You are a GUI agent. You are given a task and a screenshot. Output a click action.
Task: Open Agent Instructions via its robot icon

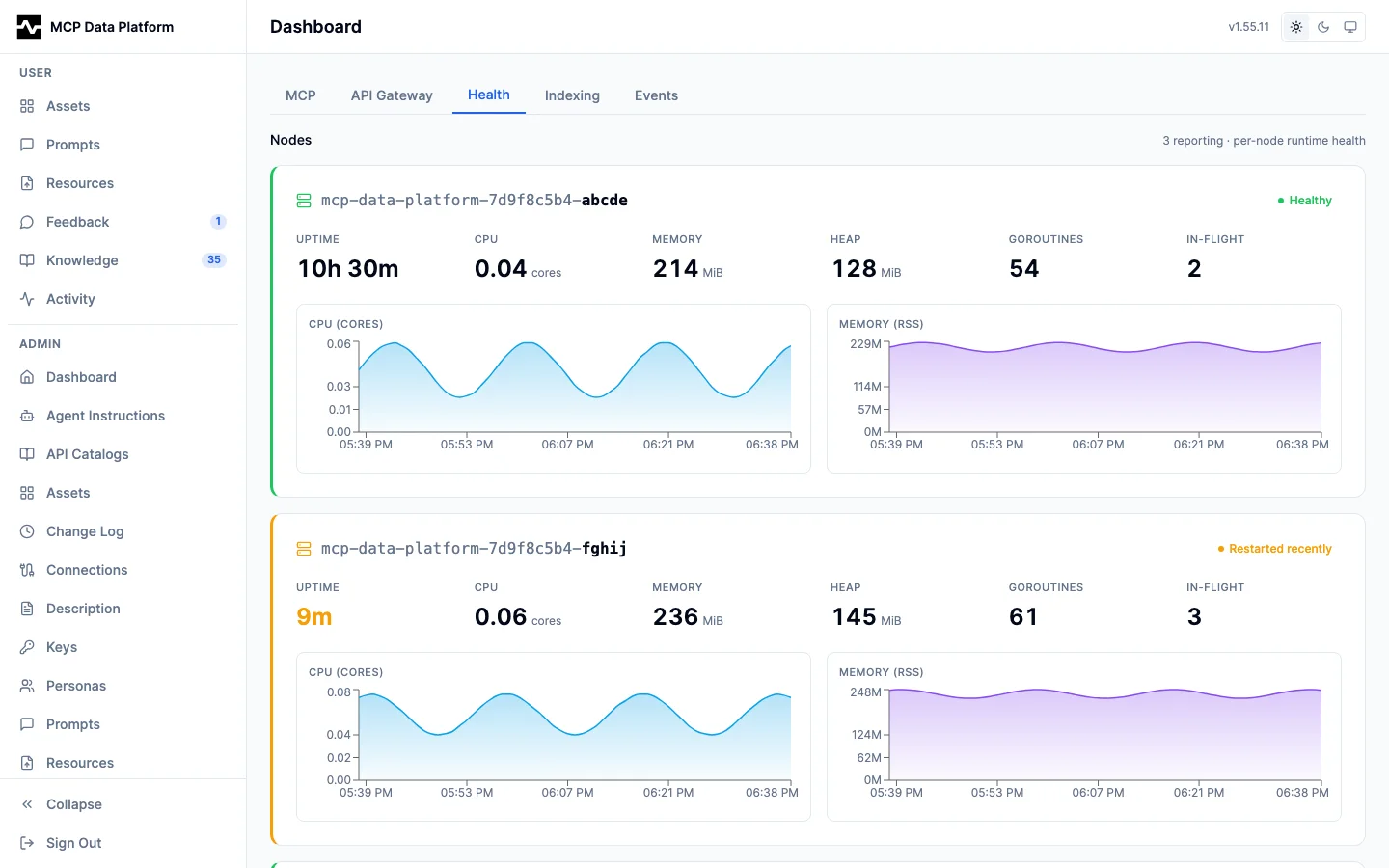[27, 416]
